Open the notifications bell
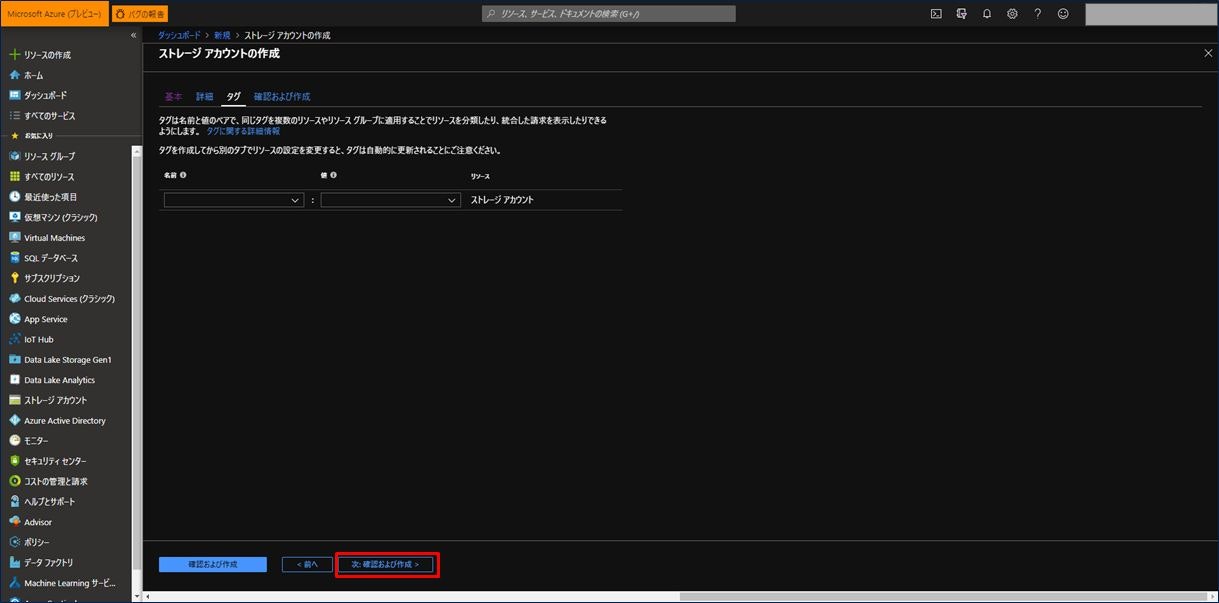1219x603 pixels. (987, 14)
